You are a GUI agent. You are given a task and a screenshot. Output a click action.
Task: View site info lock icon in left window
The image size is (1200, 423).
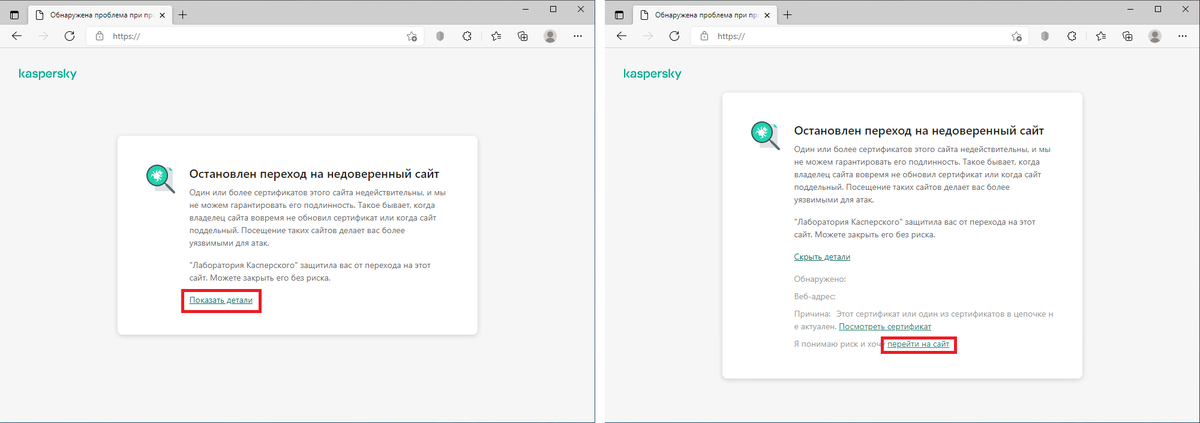[x=100, y=36]
